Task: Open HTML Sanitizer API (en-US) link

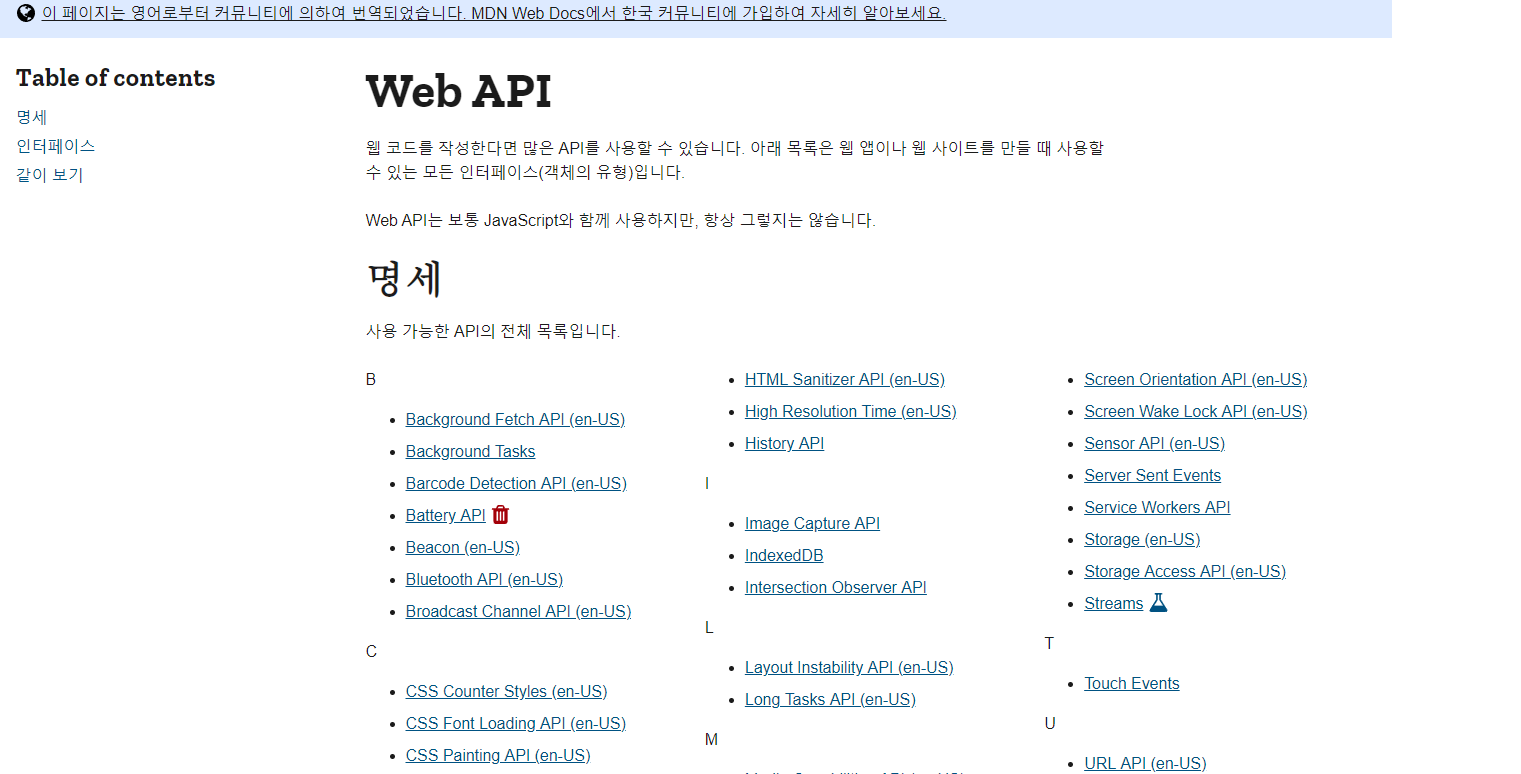Action: click(845, 379)
